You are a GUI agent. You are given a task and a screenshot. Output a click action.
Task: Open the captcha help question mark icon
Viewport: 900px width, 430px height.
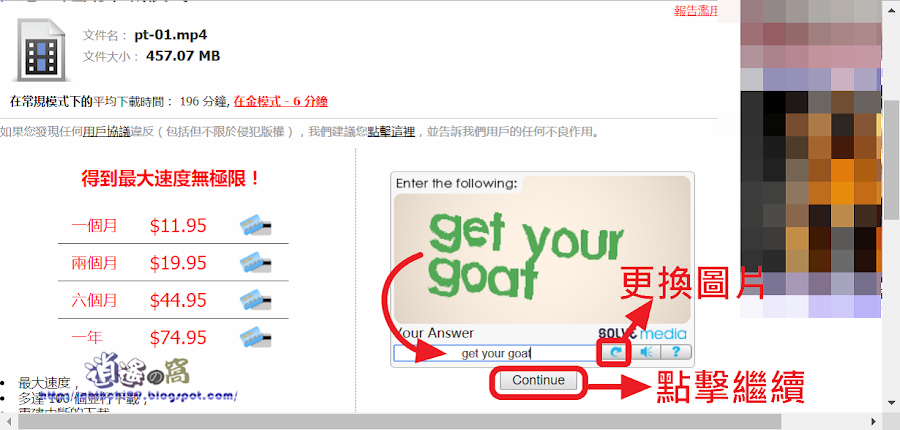(x=676, y=352)
